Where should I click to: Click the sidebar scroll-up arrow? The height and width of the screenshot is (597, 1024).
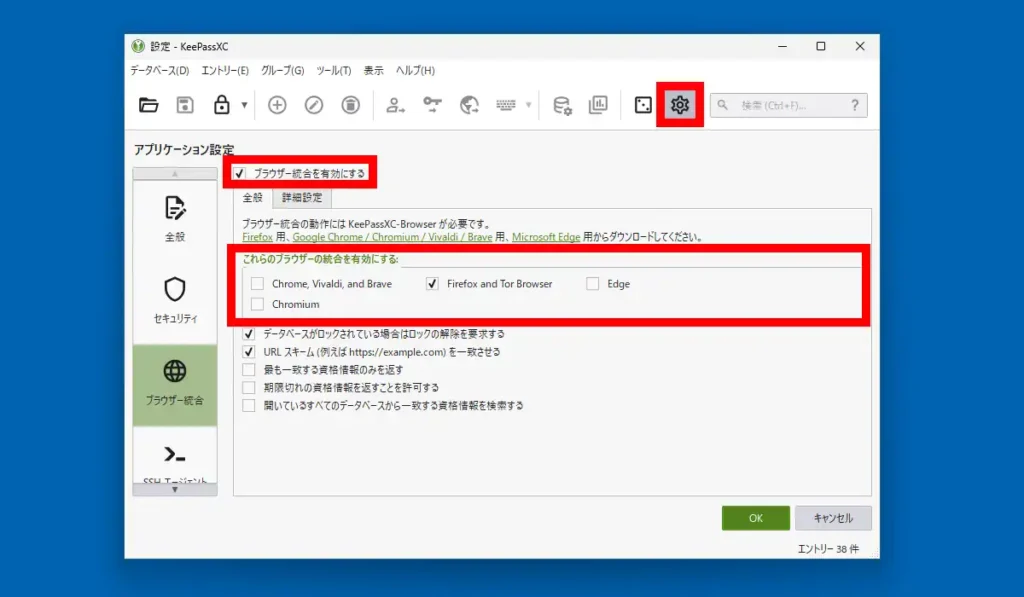175,174
